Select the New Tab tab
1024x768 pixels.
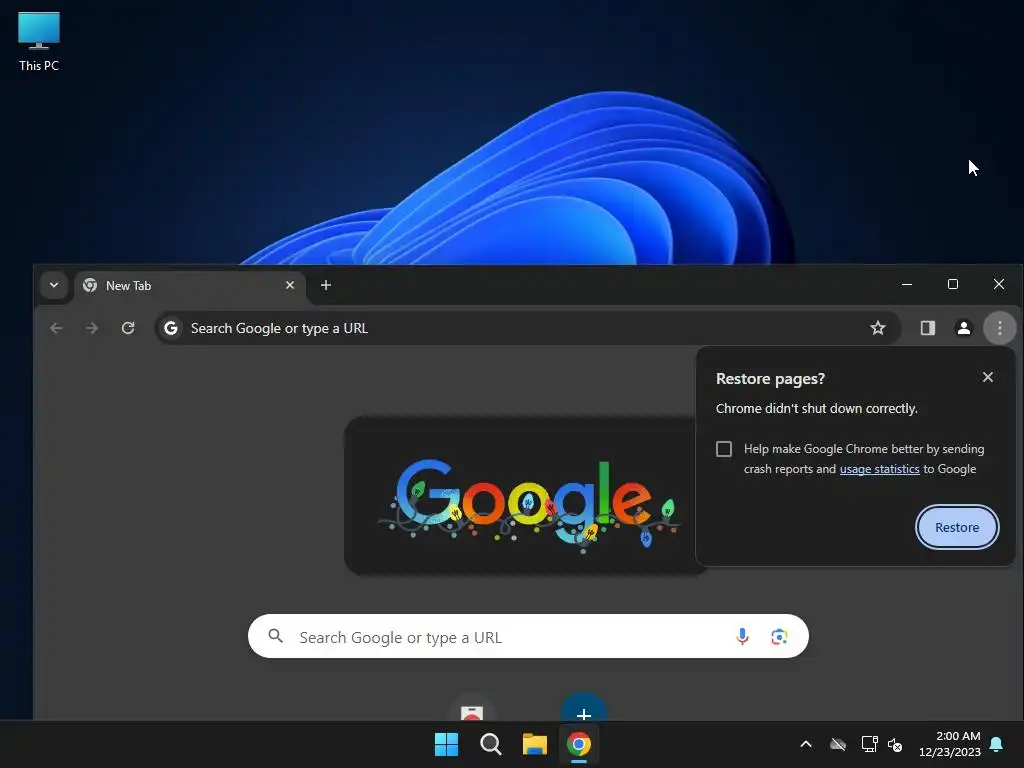tap(189, 286)
